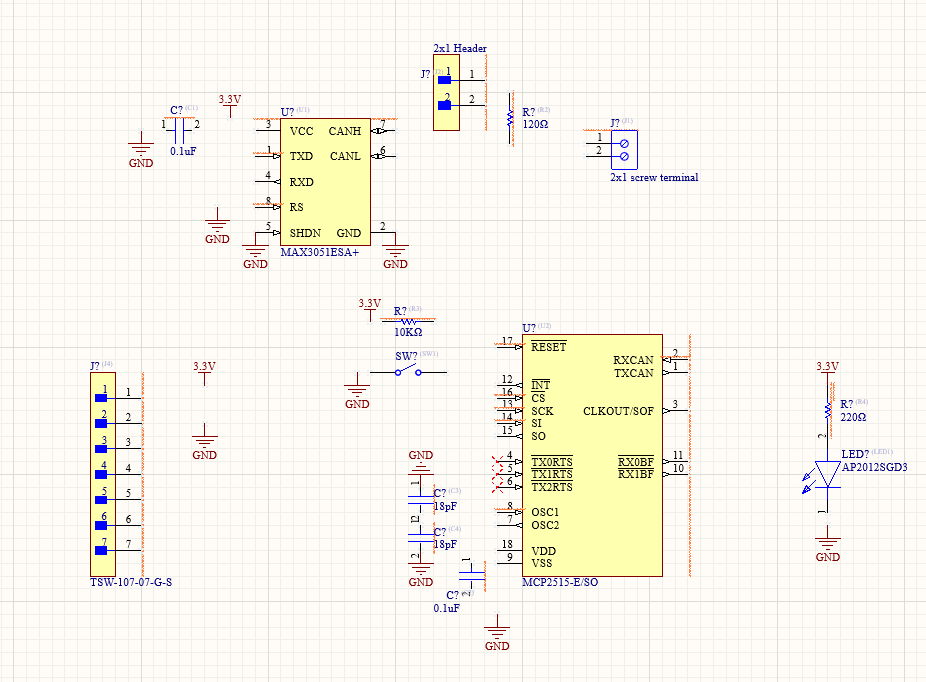Viewport: 926px width, 682px height.
Task: Select the SW? pushbutton switch symbol
Action: click(408, 372)
